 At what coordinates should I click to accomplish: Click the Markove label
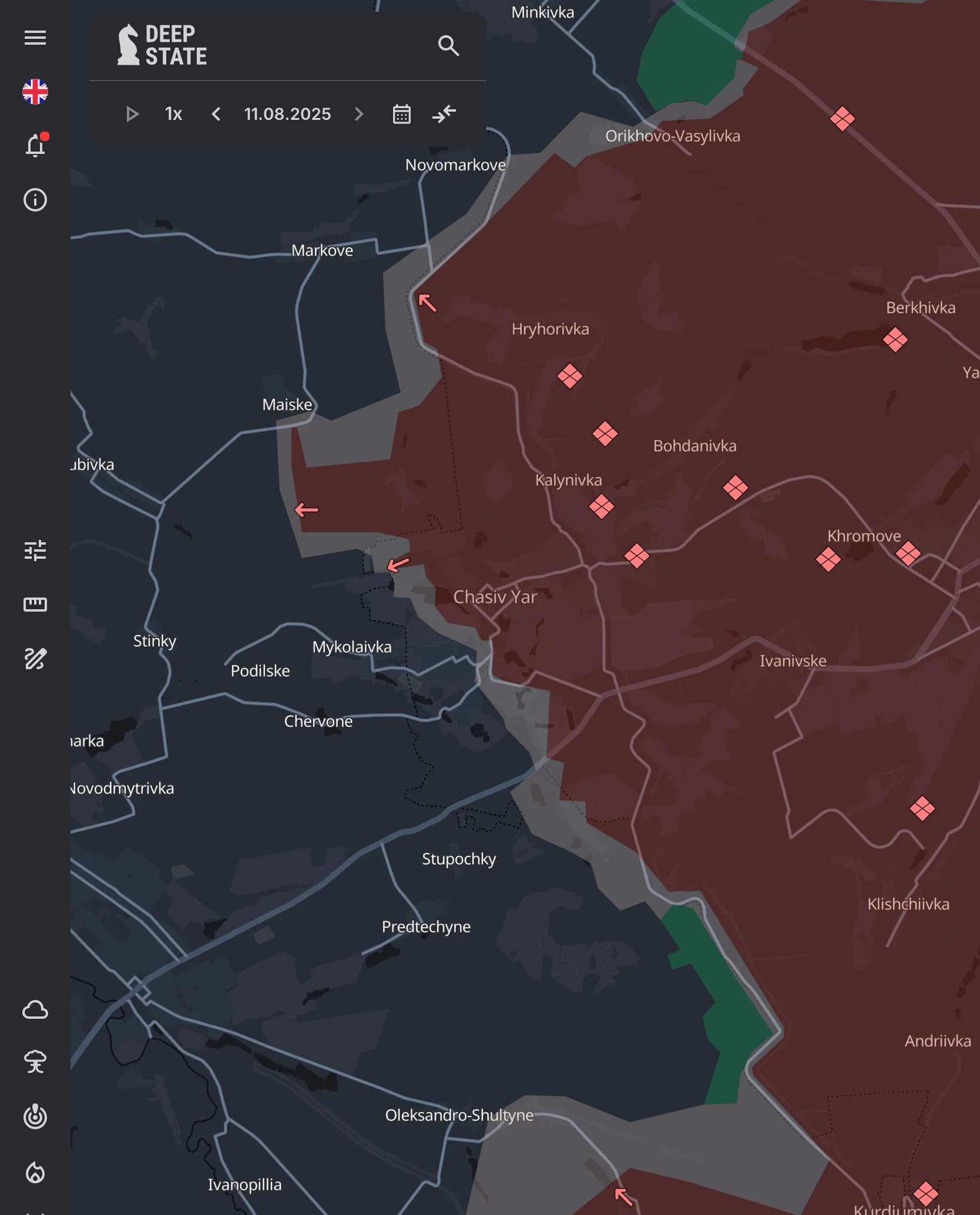323,251
